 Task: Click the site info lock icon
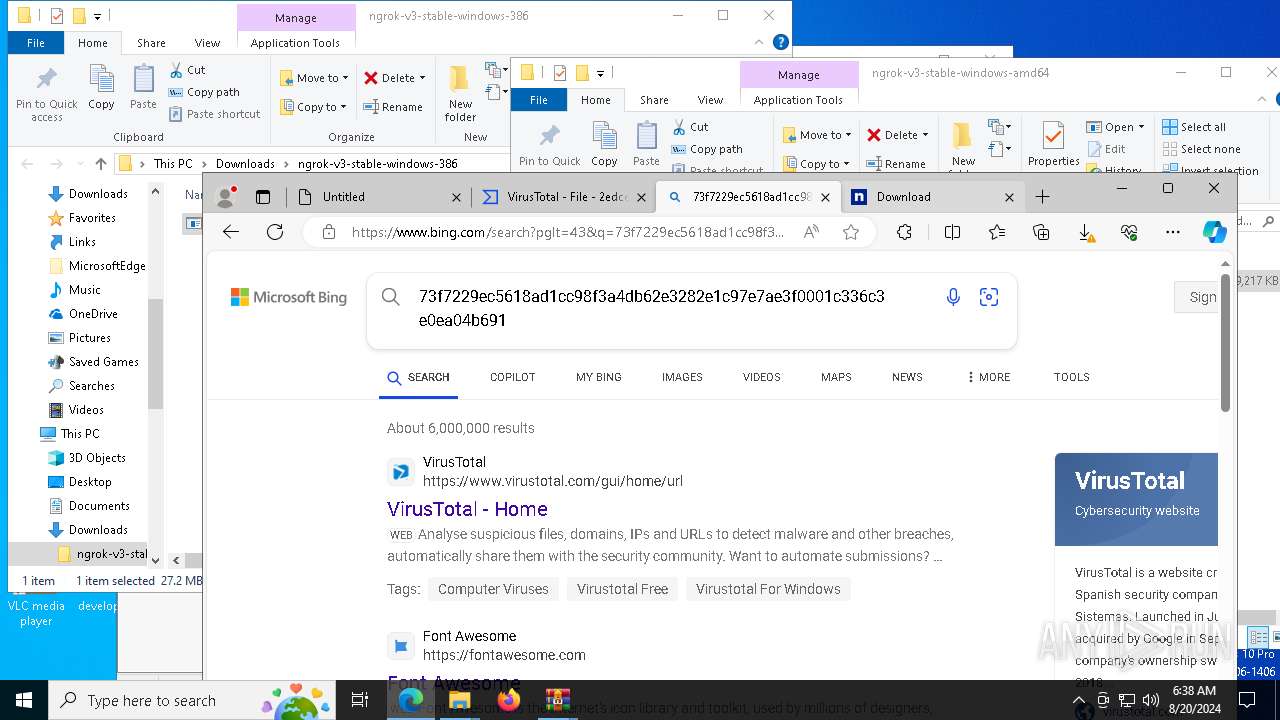point(328,232)
